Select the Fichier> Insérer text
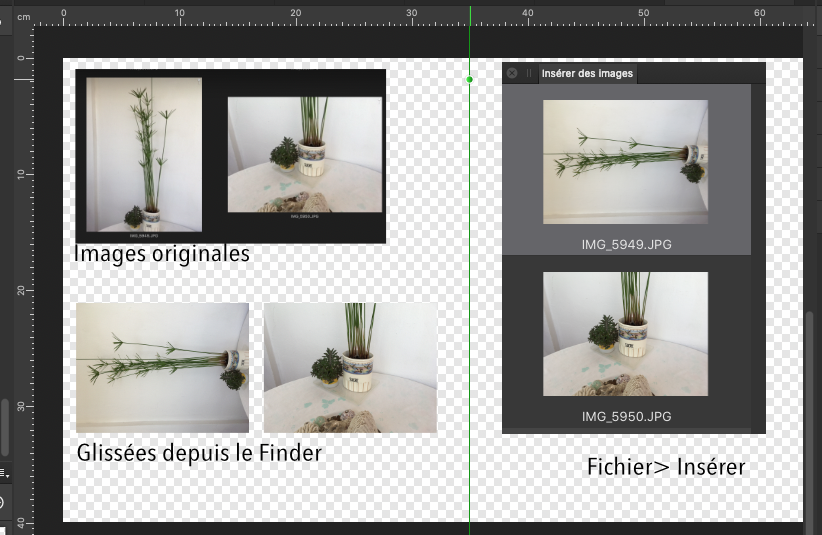The height and width of the screenshot is (535, 822). [666, 467]
